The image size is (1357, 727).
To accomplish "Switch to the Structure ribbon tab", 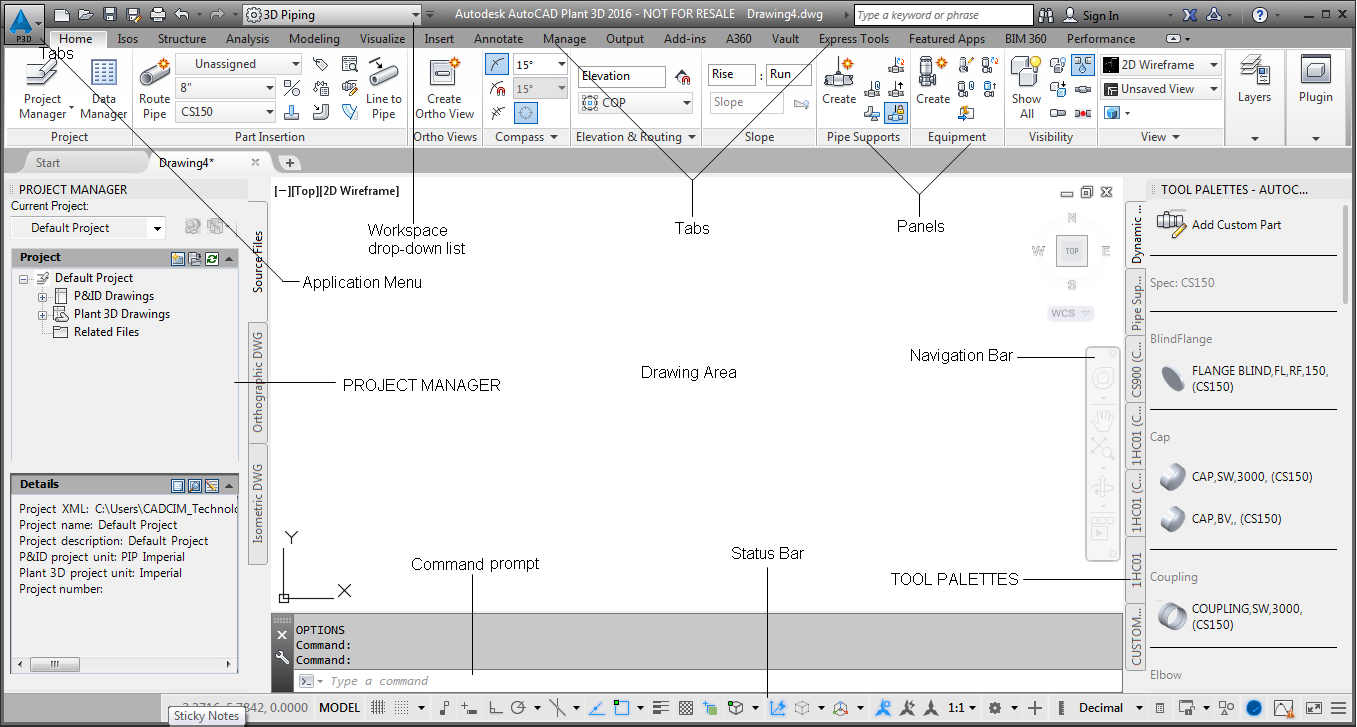I will [x=182, y=39].
